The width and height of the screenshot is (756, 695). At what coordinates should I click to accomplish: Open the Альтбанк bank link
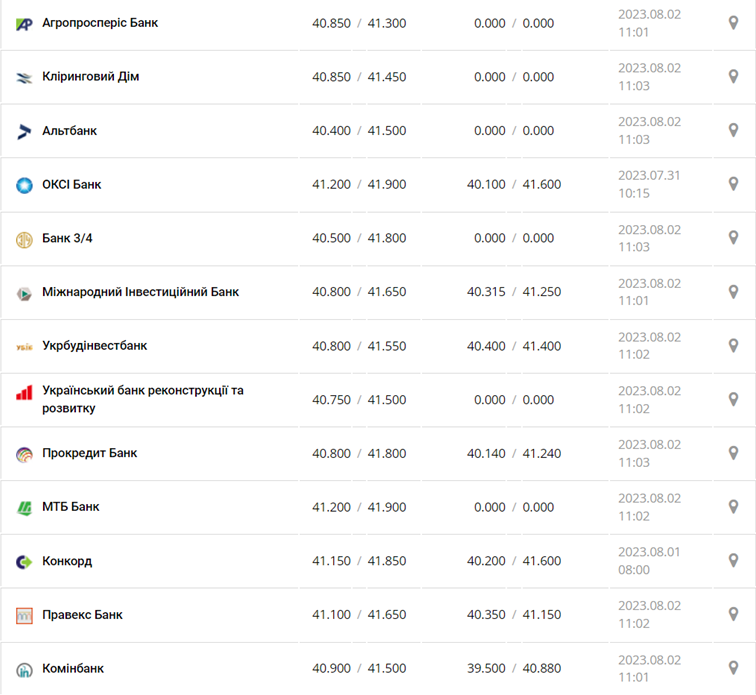pyautogui.click(x=69, y=131)
